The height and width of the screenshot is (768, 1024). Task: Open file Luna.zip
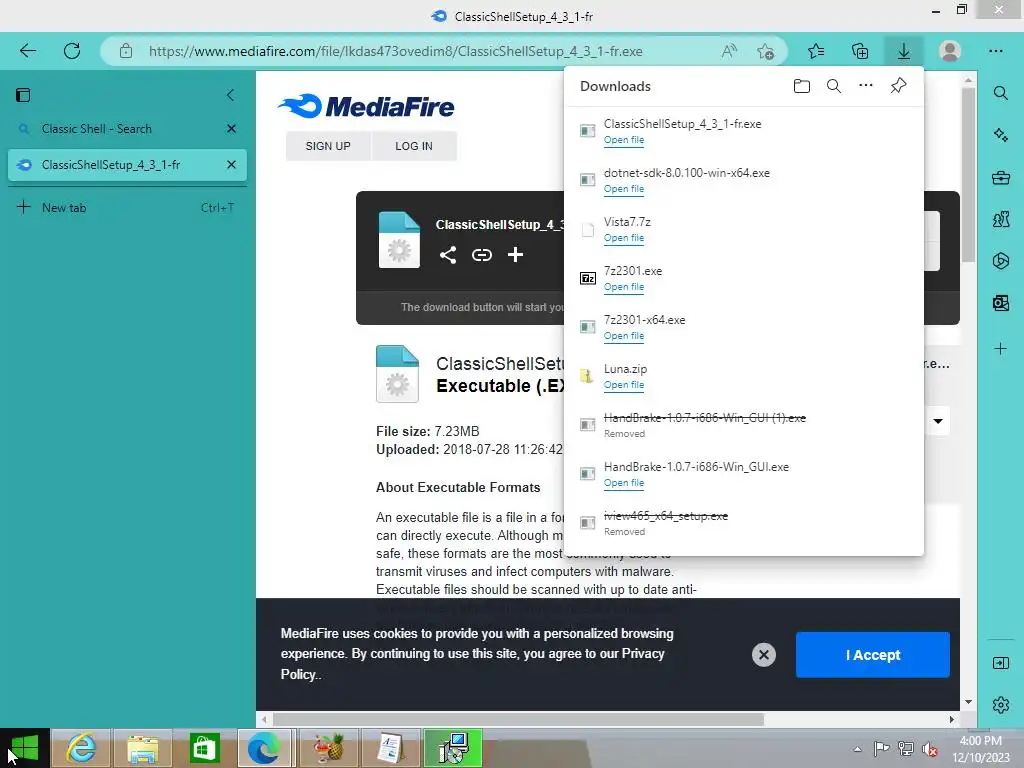[x=624, y=385]
